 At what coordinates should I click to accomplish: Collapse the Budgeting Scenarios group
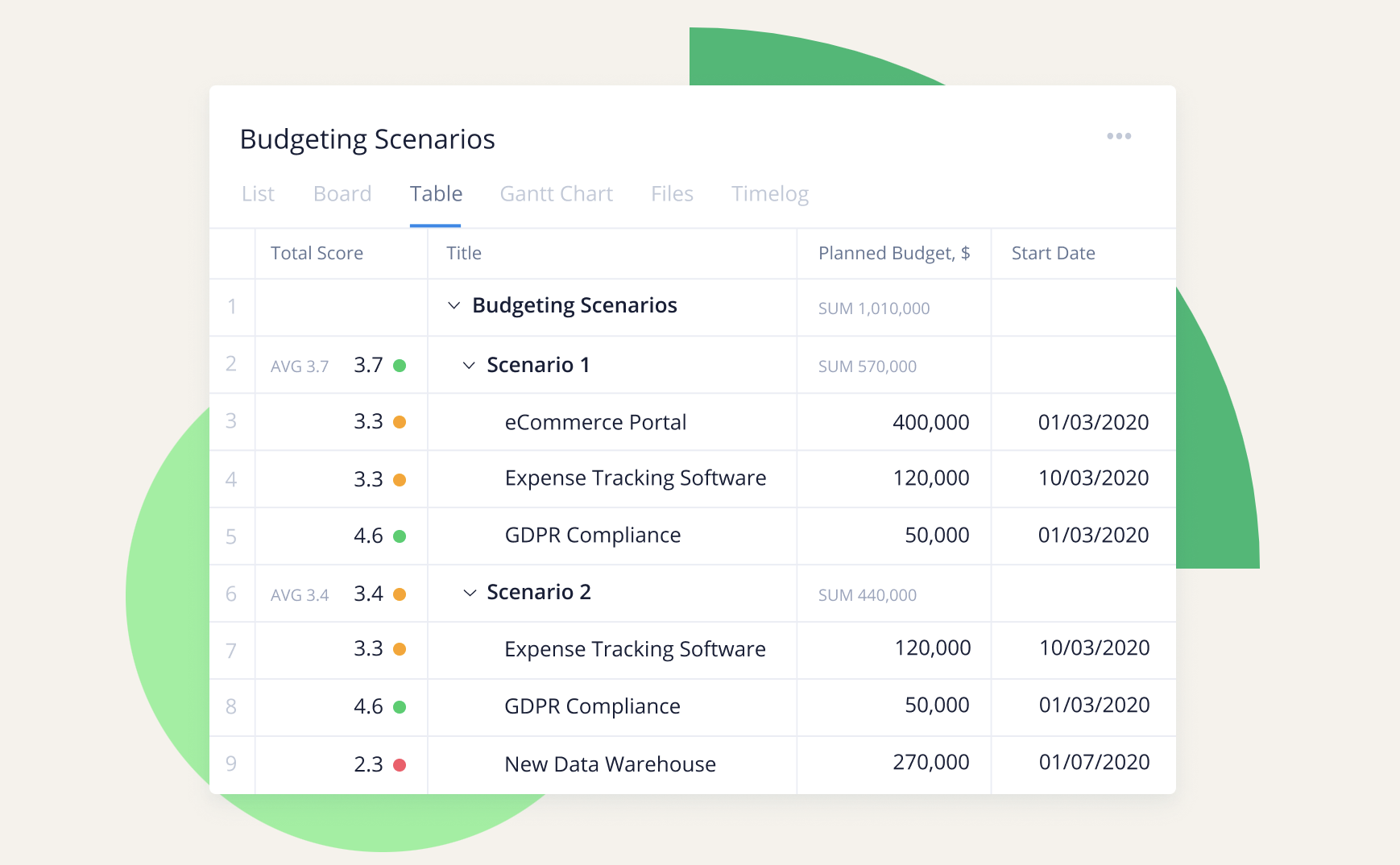(454, 306)
